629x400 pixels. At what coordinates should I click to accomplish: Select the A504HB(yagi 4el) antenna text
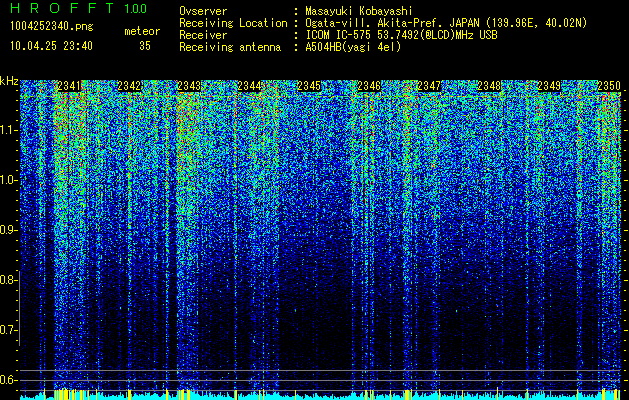coord(353,47)
